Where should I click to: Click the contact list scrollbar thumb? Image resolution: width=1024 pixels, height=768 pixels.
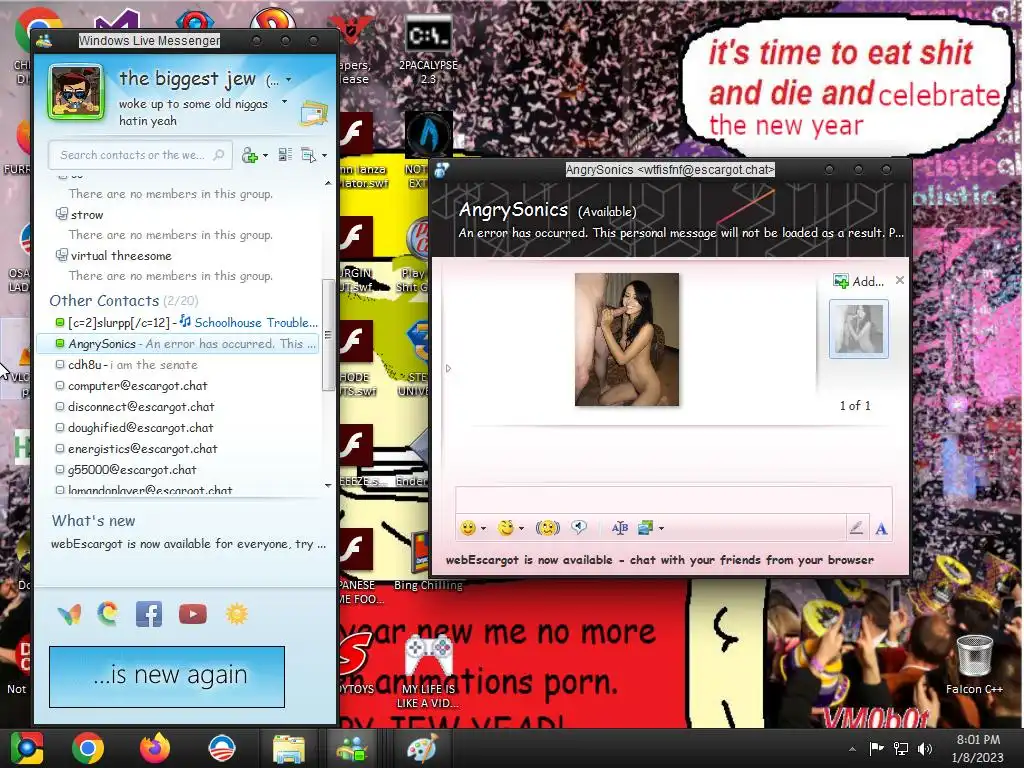pyautogui.click(x=328, y=334)
